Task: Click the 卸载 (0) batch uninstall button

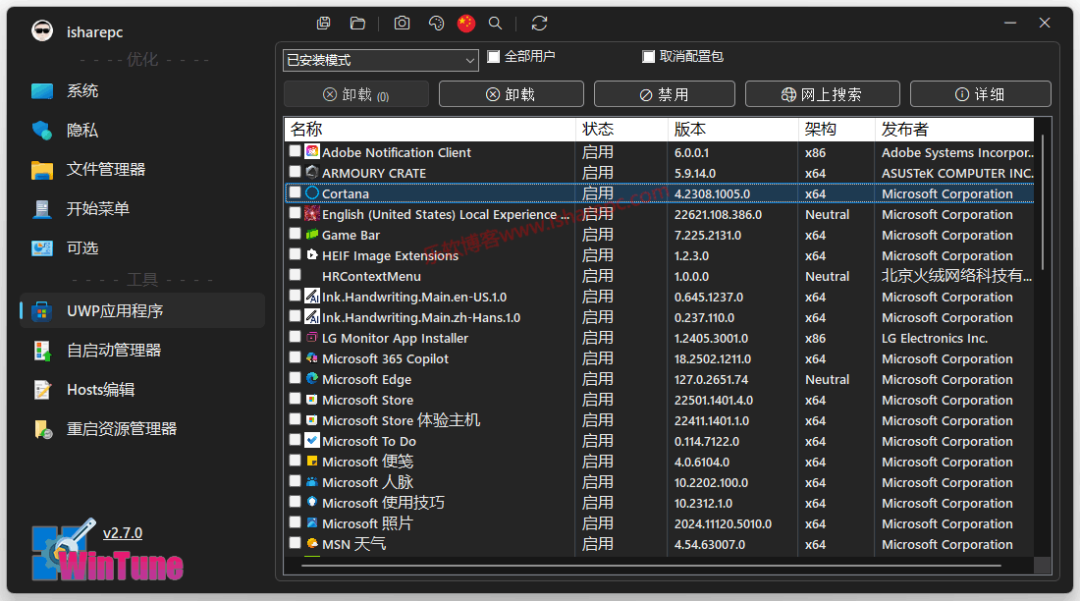Action: click(356, 94)
